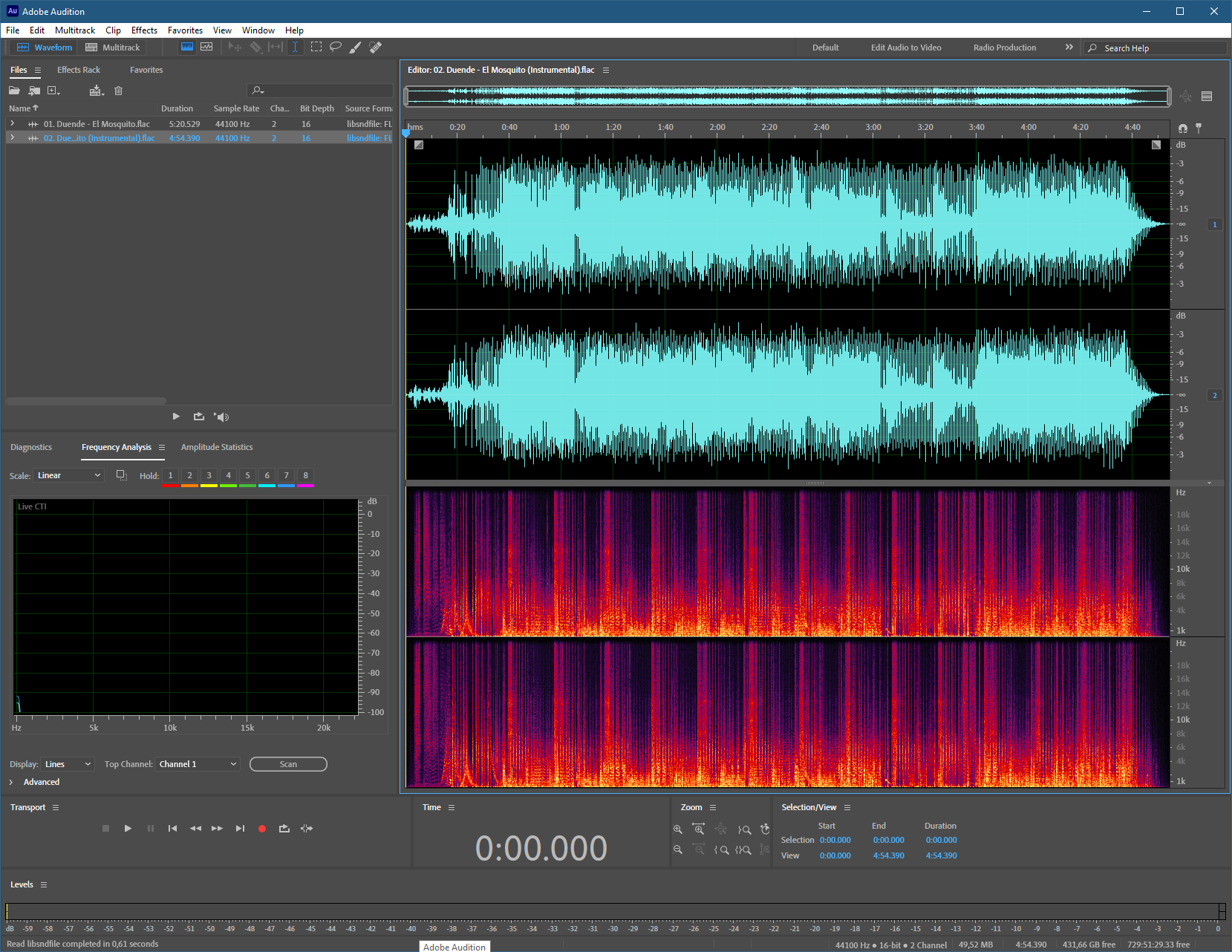
Task: Toggle Show Spectral Frequency Display
Action: (187, 47)
